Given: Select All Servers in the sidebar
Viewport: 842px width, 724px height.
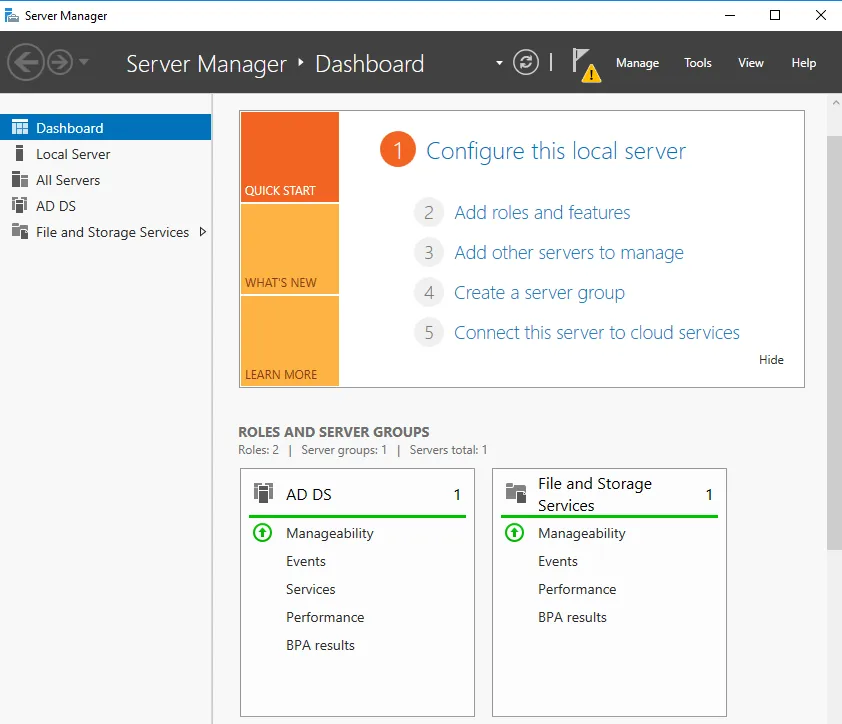Looking at the screenshot, I should 105,180.
